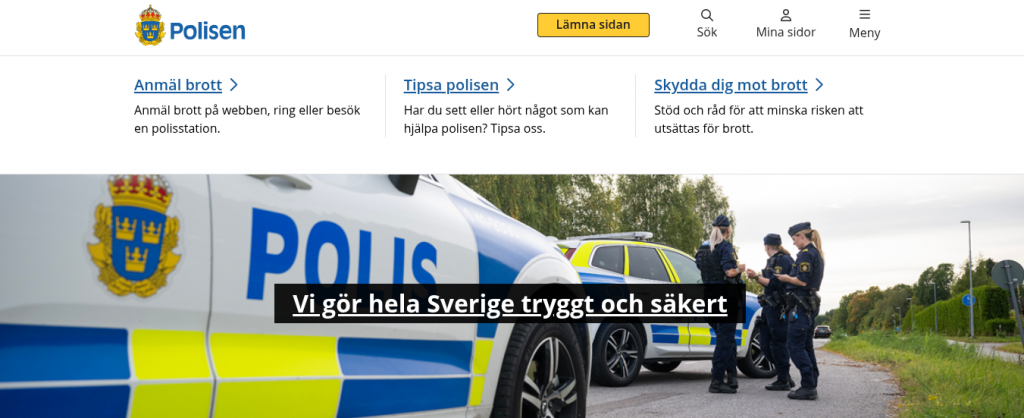Click the police officers in the photo
Viewport: 1024px width, 418px height.
[759, 306]
